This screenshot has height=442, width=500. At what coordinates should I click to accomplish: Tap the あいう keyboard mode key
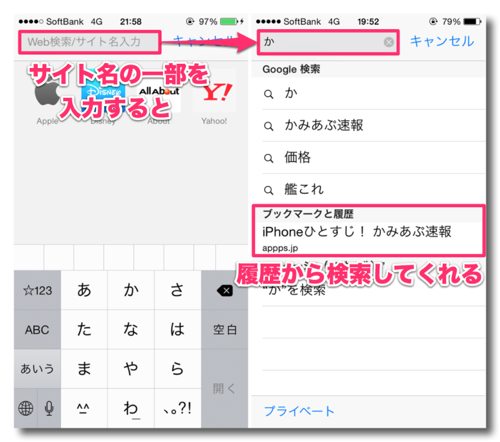[x=37, y=369]
